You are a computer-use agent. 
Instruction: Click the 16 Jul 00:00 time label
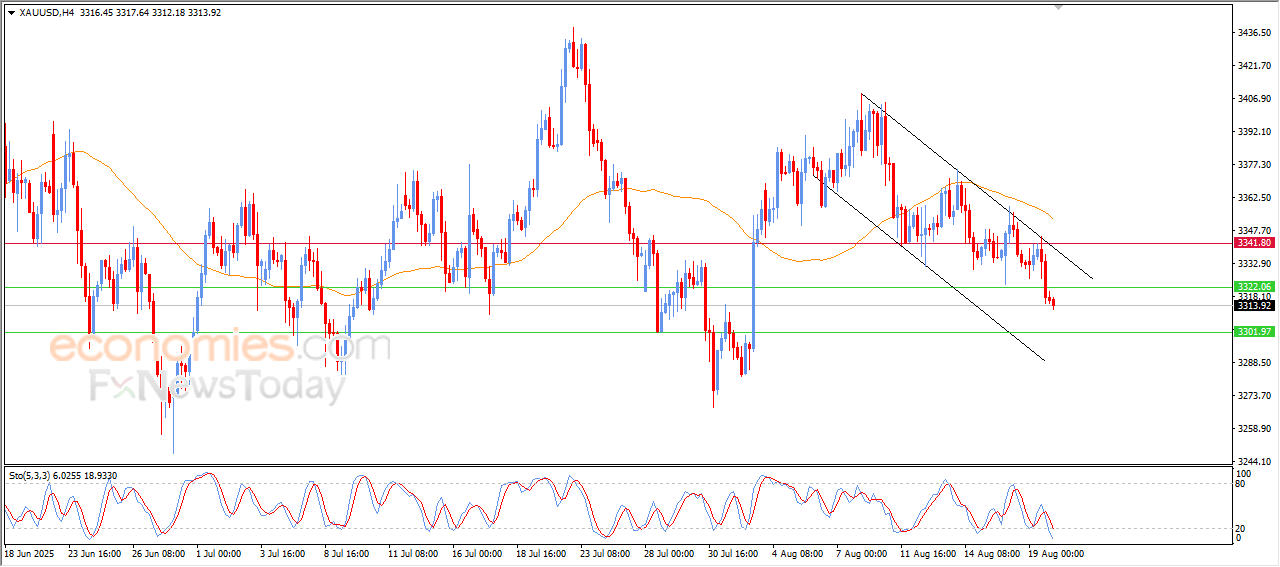pos(478,553)
